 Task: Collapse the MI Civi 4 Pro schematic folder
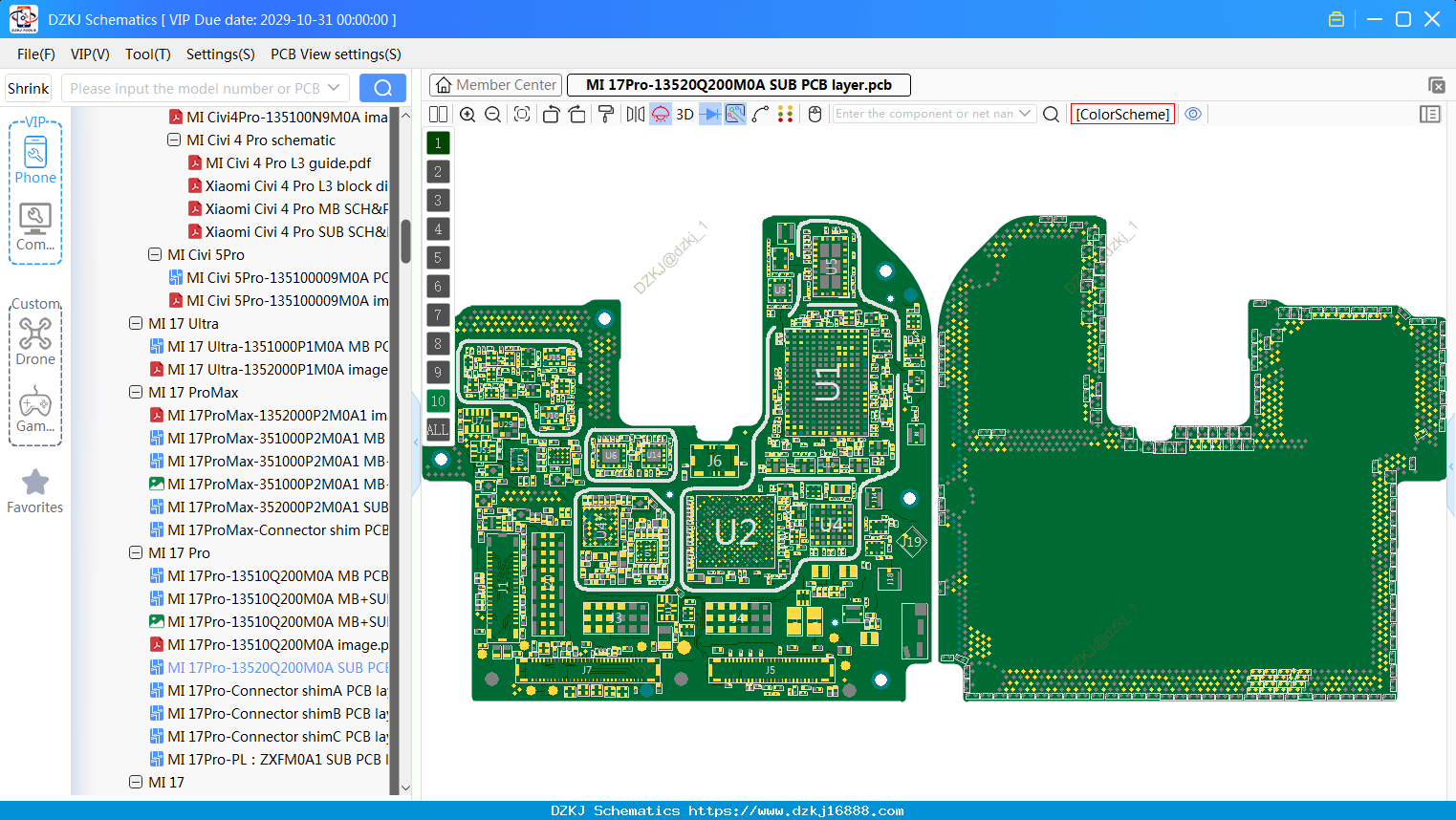(174, 140)
